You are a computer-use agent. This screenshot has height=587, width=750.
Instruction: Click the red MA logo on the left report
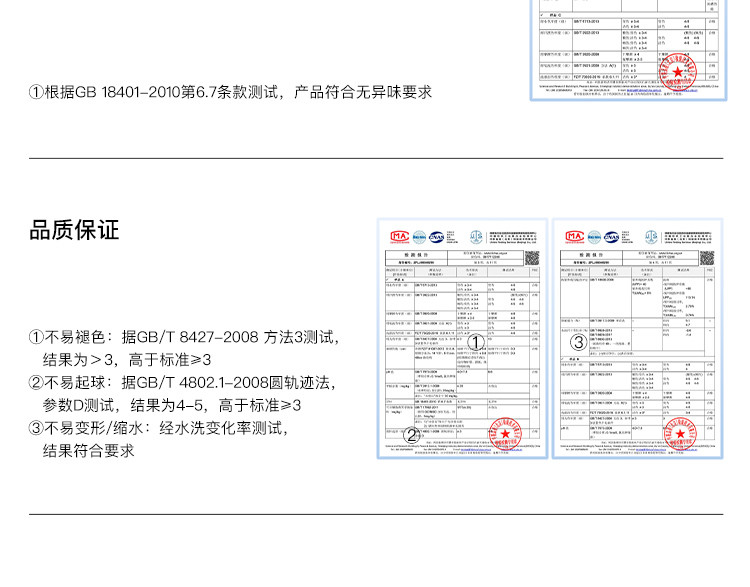[x=396, y=236]
